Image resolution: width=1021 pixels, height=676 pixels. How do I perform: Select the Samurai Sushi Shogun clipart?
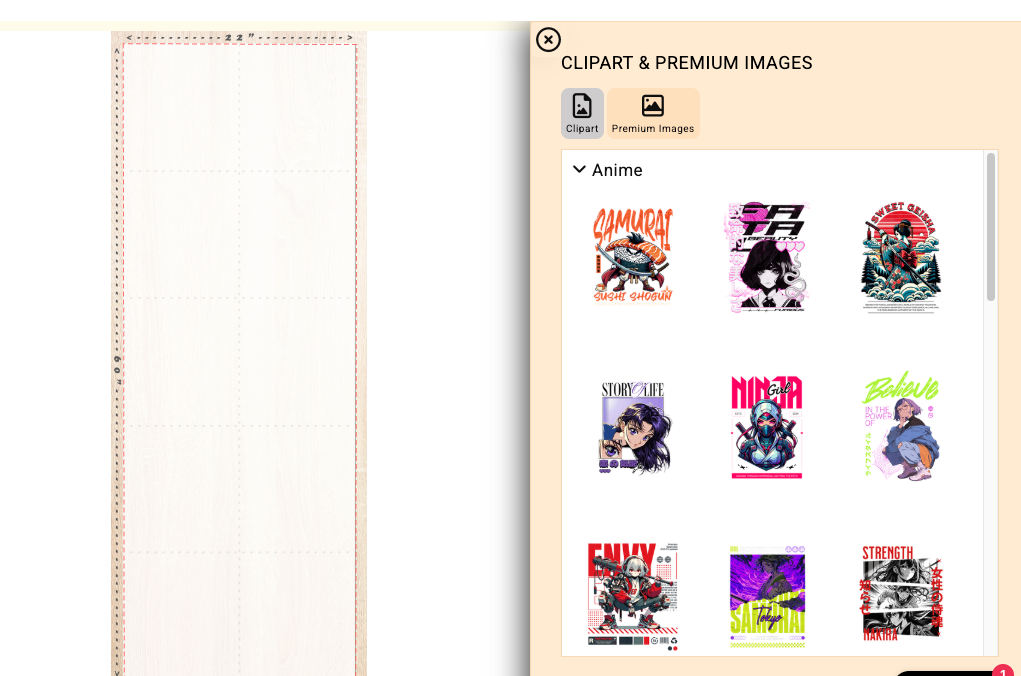[632, 255]
